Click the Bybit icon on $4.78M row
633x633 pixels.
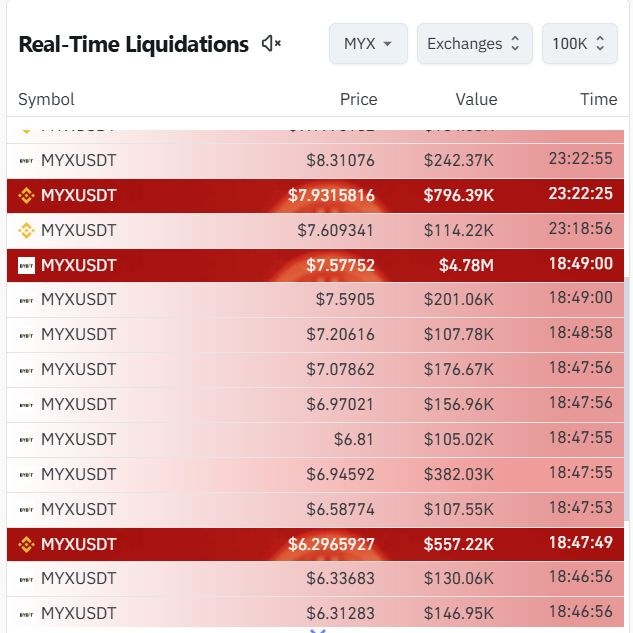click(x=26, y=266)
